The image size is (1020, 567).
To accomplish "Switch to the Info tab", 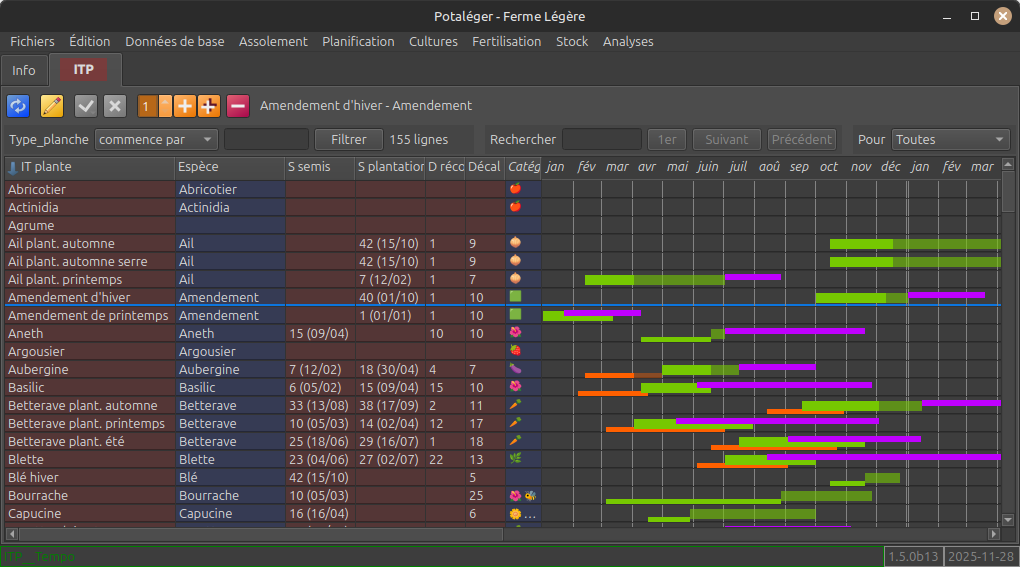I will 24,70.
